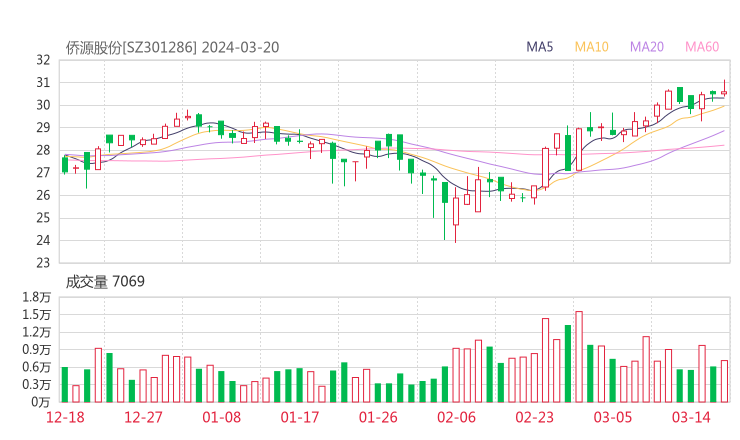Click the volume axis label 1.8万
This screenshot has width=740, height=440.
click(x=36, y=297)
